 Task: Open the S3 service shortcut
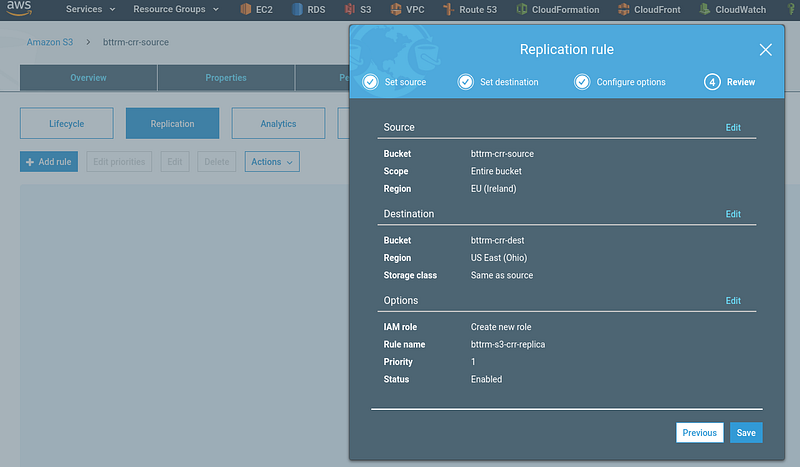point(358,9)
